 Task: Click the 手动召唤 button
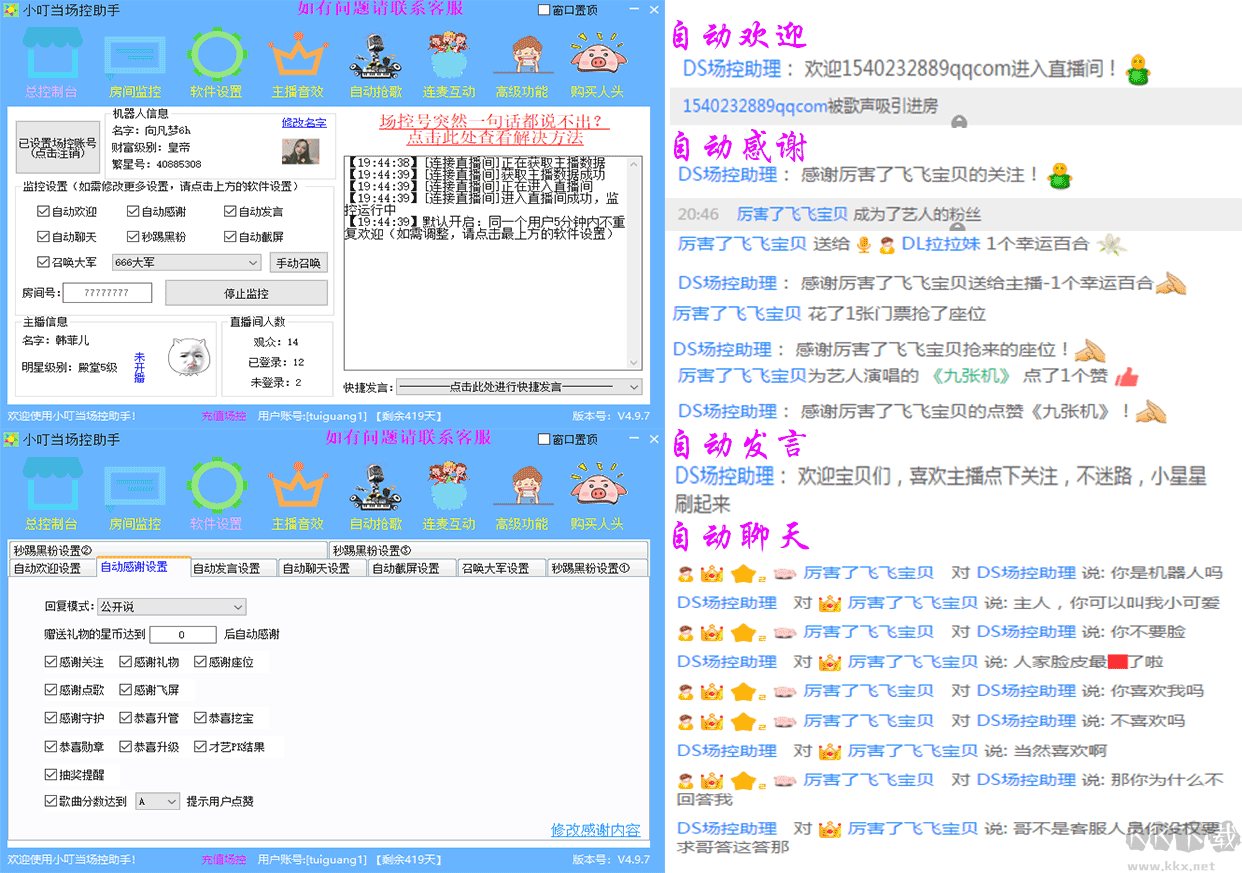[298, 262]
